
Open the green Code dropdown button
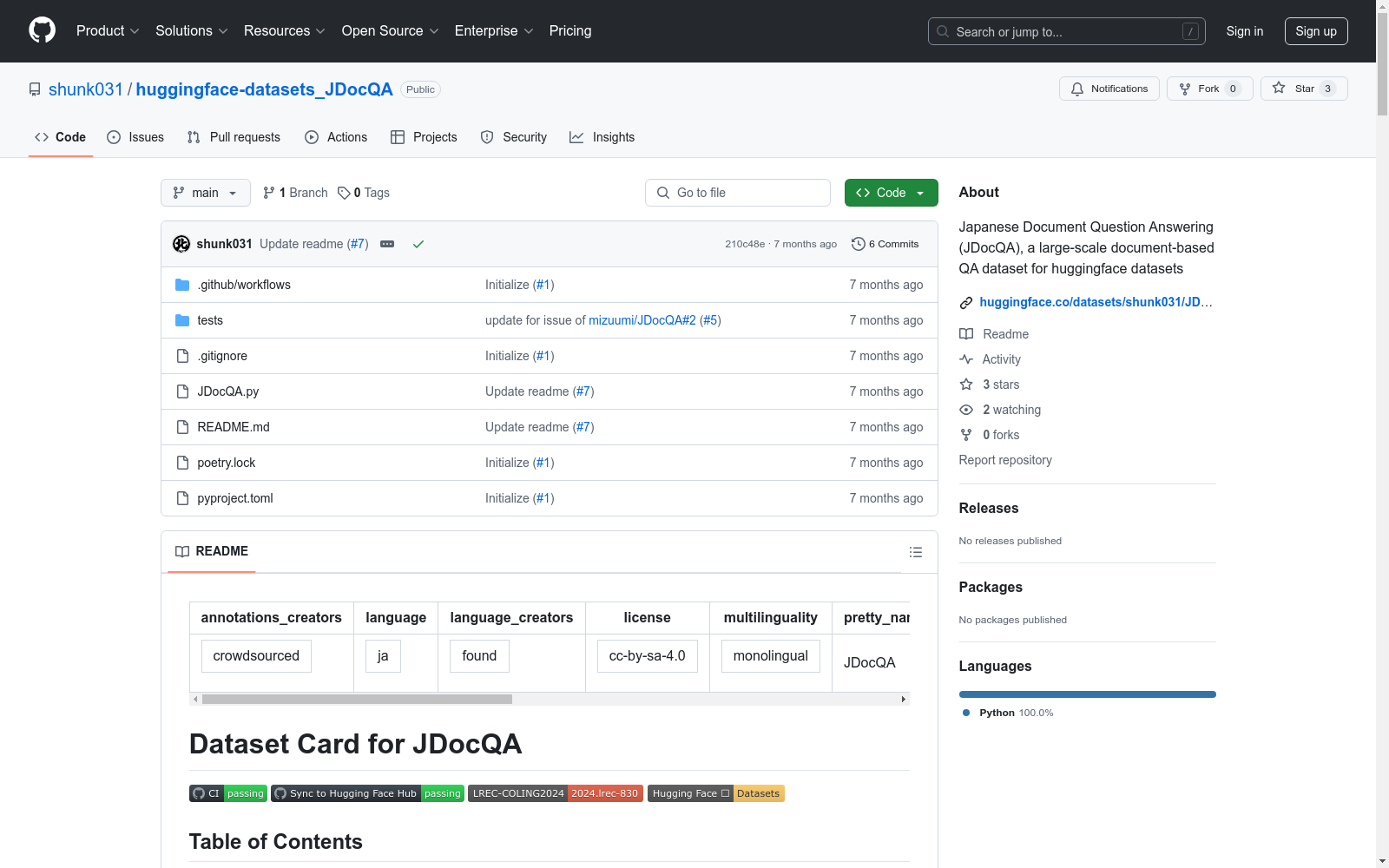pyautogui.click(x=891, y=193)
